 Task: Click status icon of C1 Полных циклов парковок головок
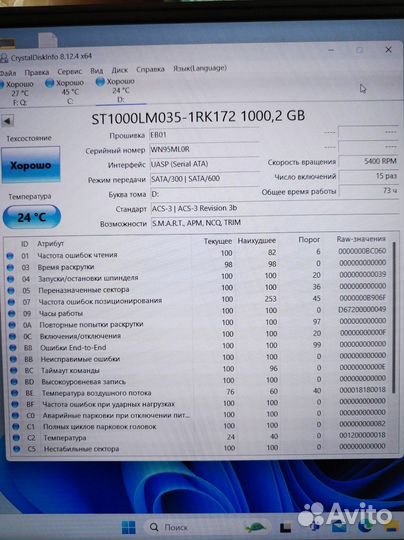[15, 427]
